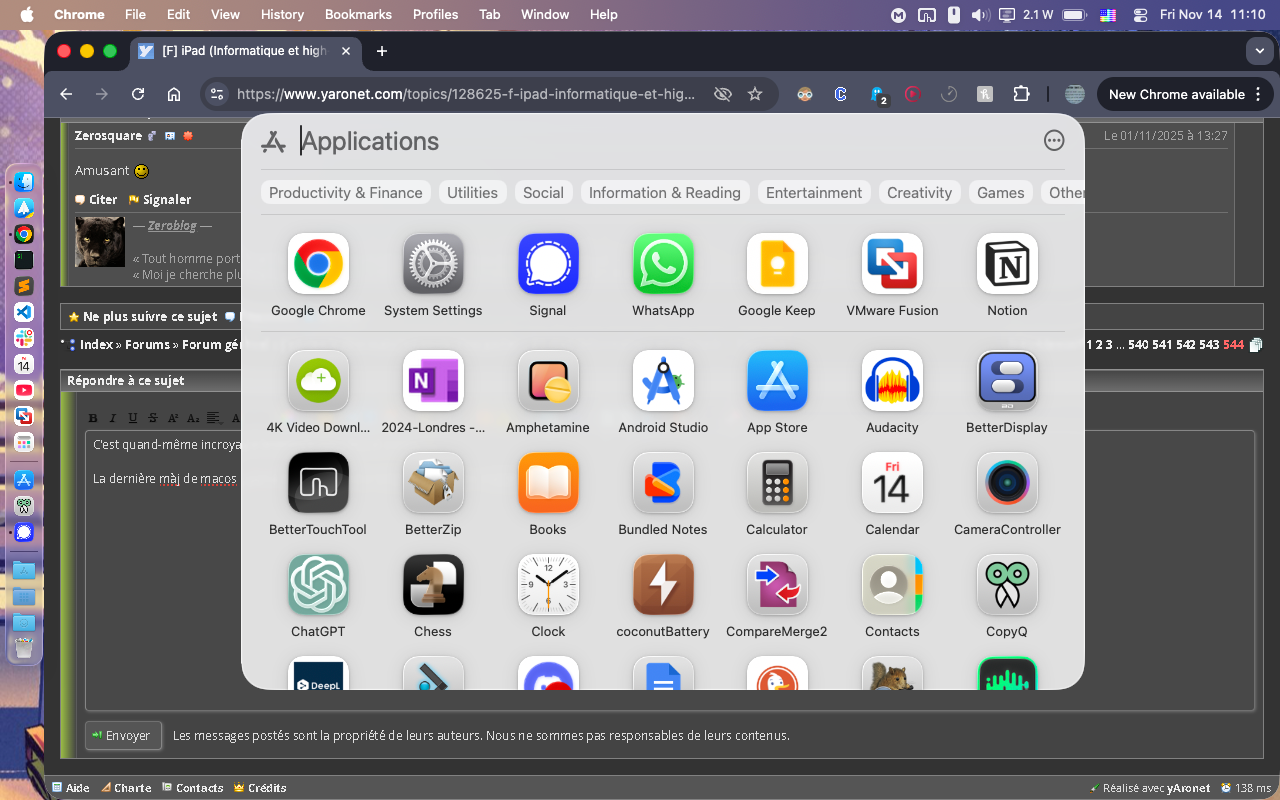Open the Signal app icon
The image size is (1280, 800).
pyautogui.click(x=548, y=264)
